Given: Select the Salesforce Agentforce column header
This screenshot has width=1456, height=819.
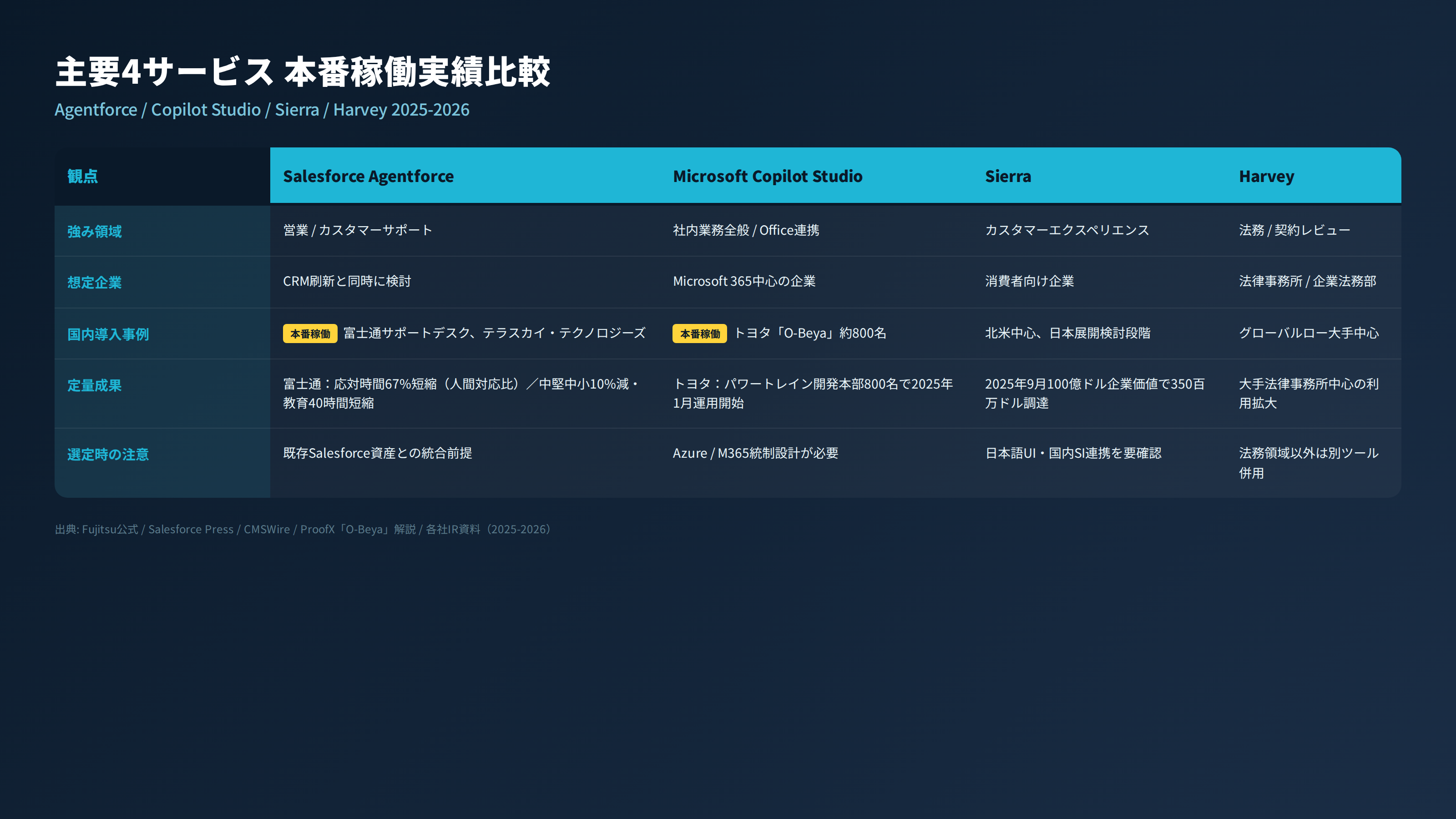Looking at the screenshot, I should pos(465,176).
